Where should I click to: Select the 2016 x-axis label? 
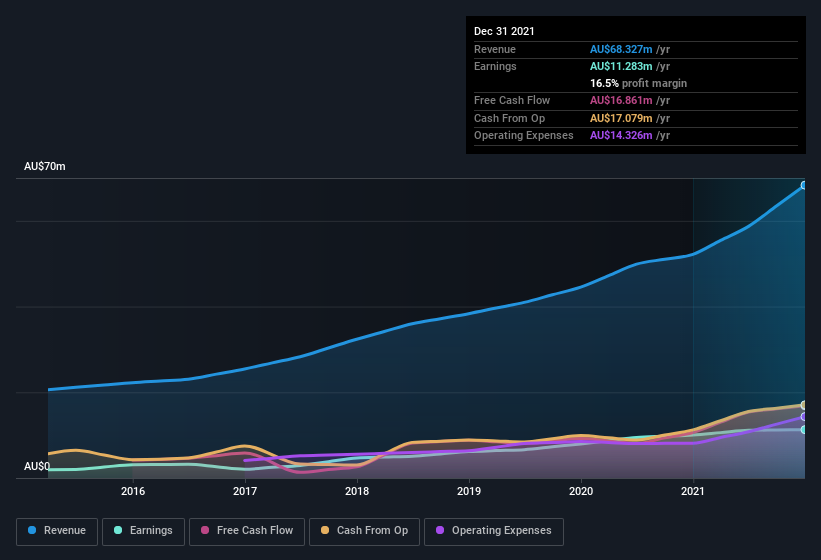click(133, 491)
